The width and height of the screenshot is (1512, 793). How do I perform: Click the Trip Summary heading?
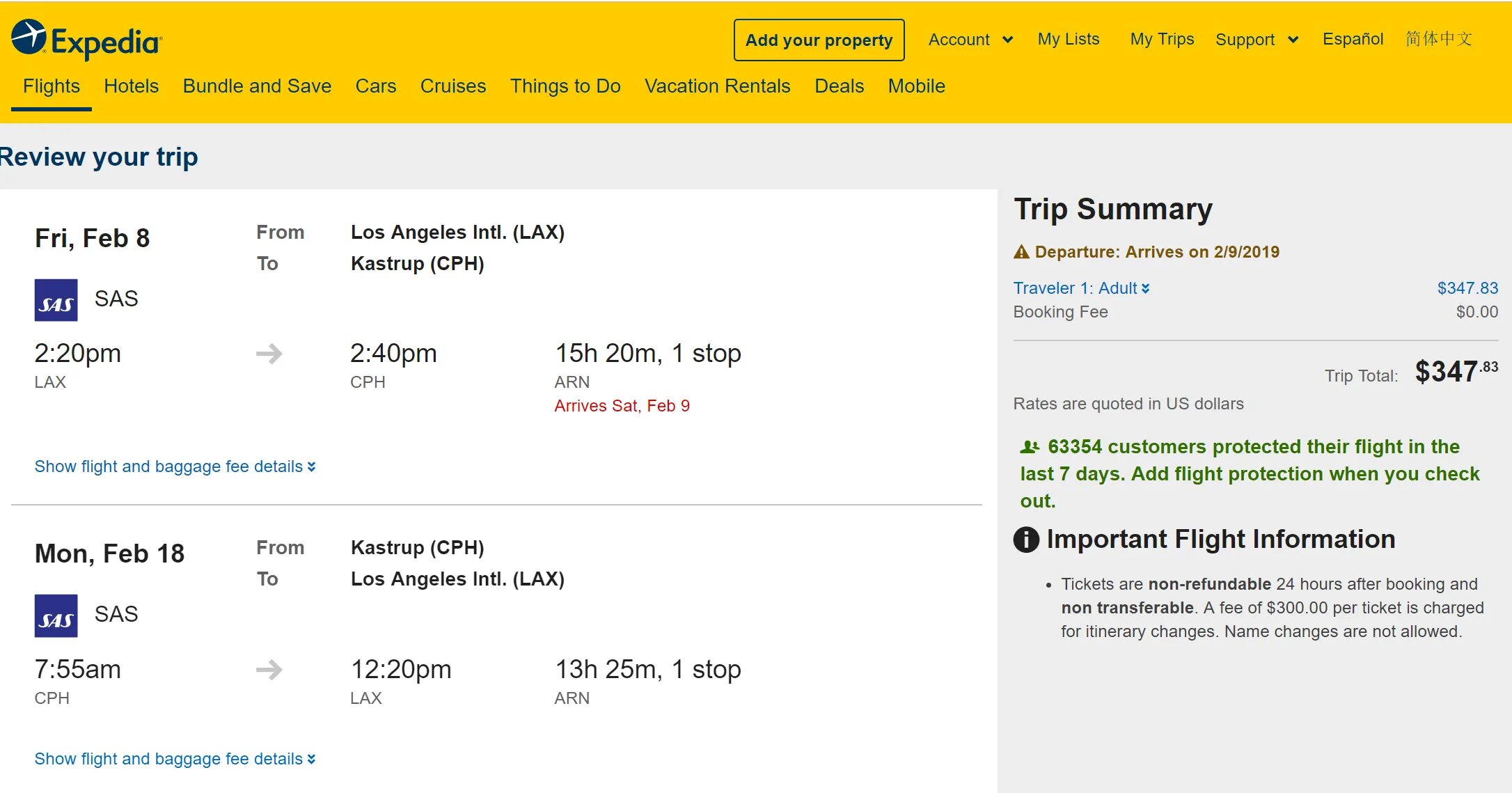pos(1113,210)
